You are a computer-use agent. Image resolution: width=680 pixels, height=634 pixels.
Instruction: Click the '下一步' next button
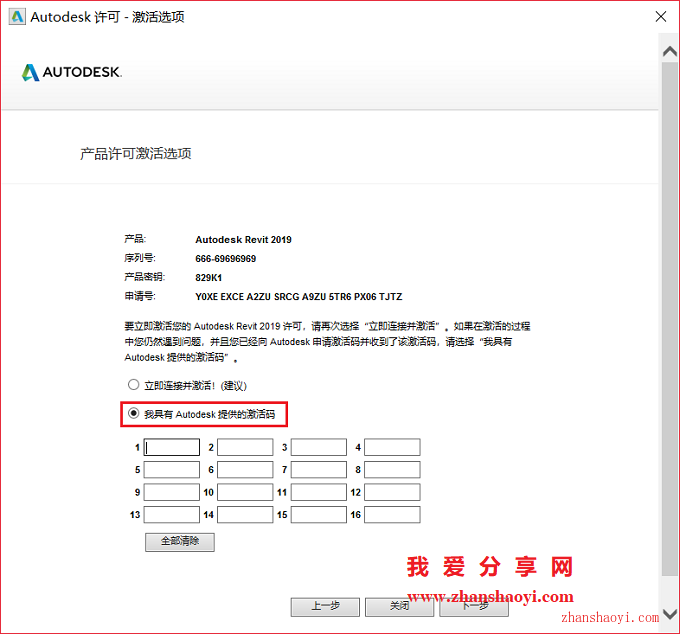click(x=474, y=607)
